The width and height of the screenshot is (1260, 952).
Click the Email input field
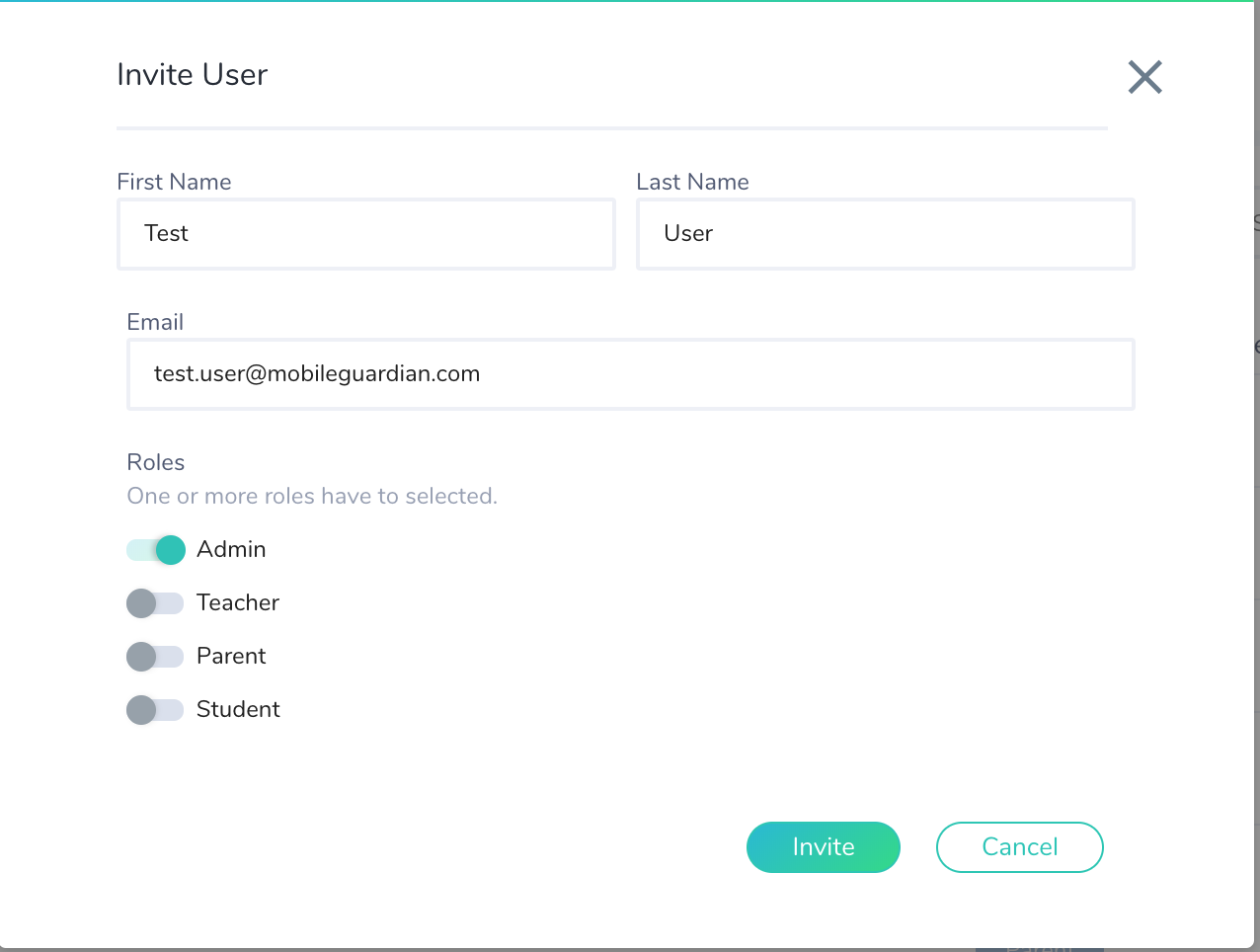(631, 374)
